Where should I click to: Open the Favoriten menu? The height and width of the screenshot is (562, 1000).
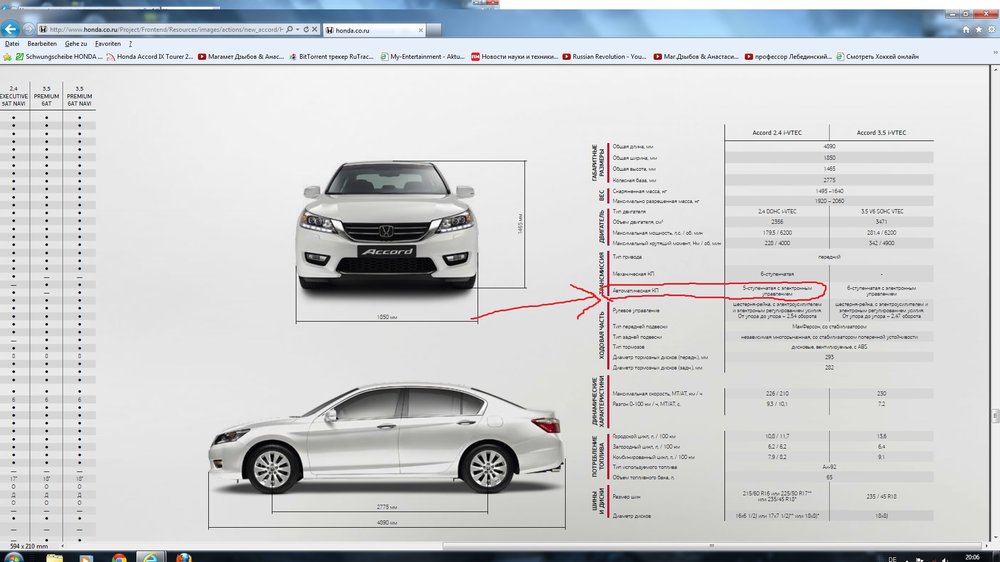[108, 44]
